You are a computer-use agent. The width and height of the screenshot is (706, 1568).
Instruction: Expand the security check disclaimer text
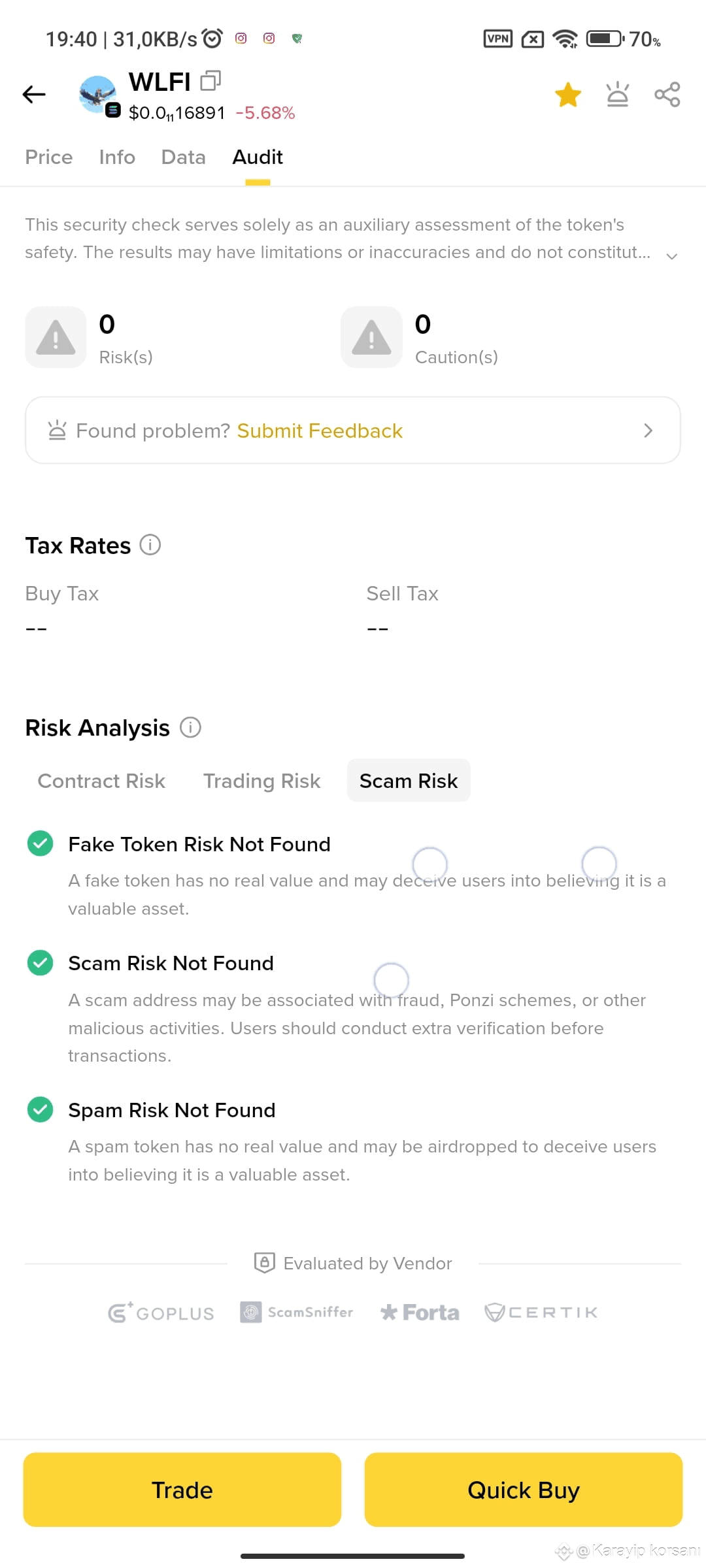click(671, 256)
